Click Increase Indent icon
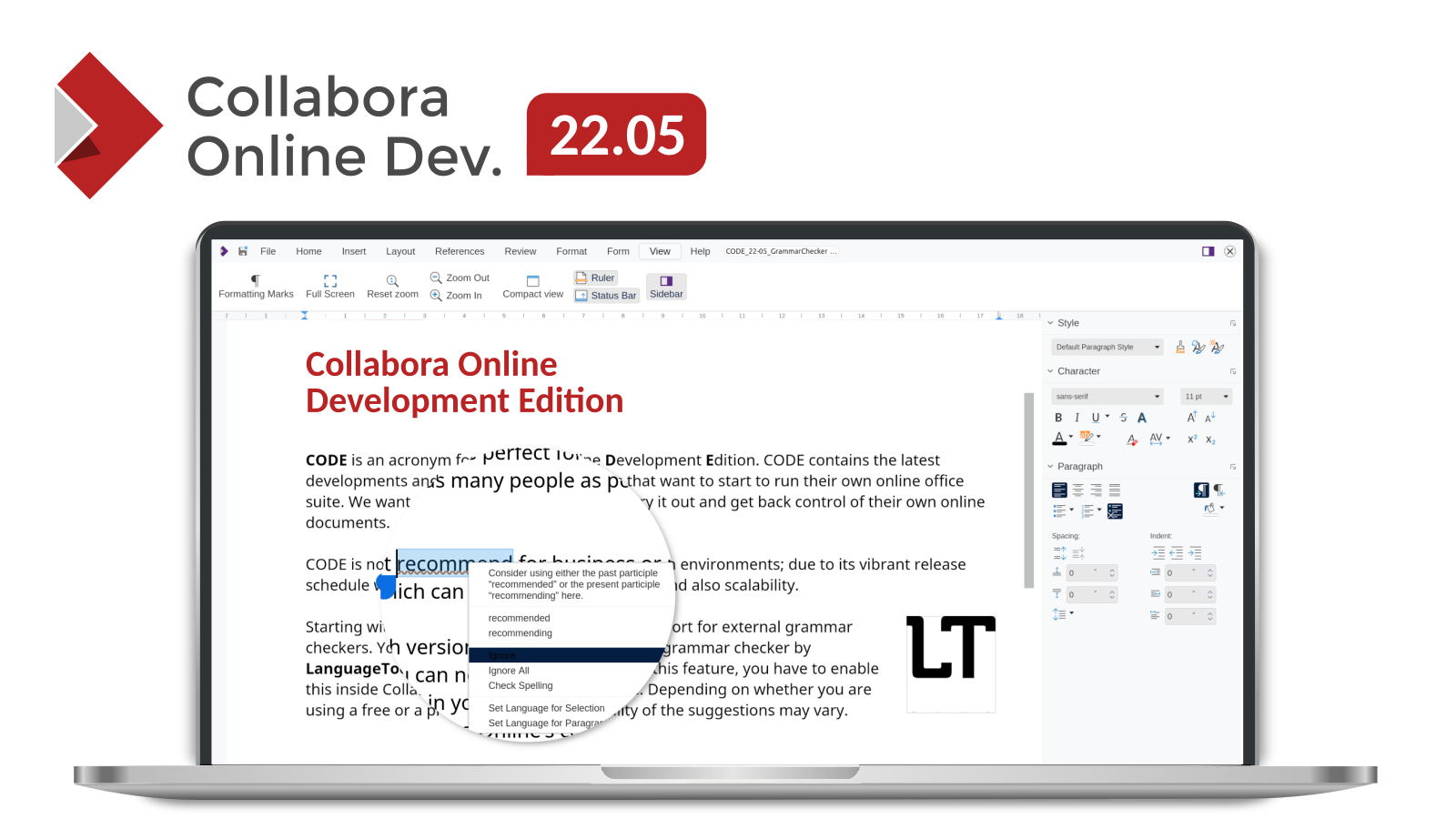The image size is (1456, 819). 1158,553
